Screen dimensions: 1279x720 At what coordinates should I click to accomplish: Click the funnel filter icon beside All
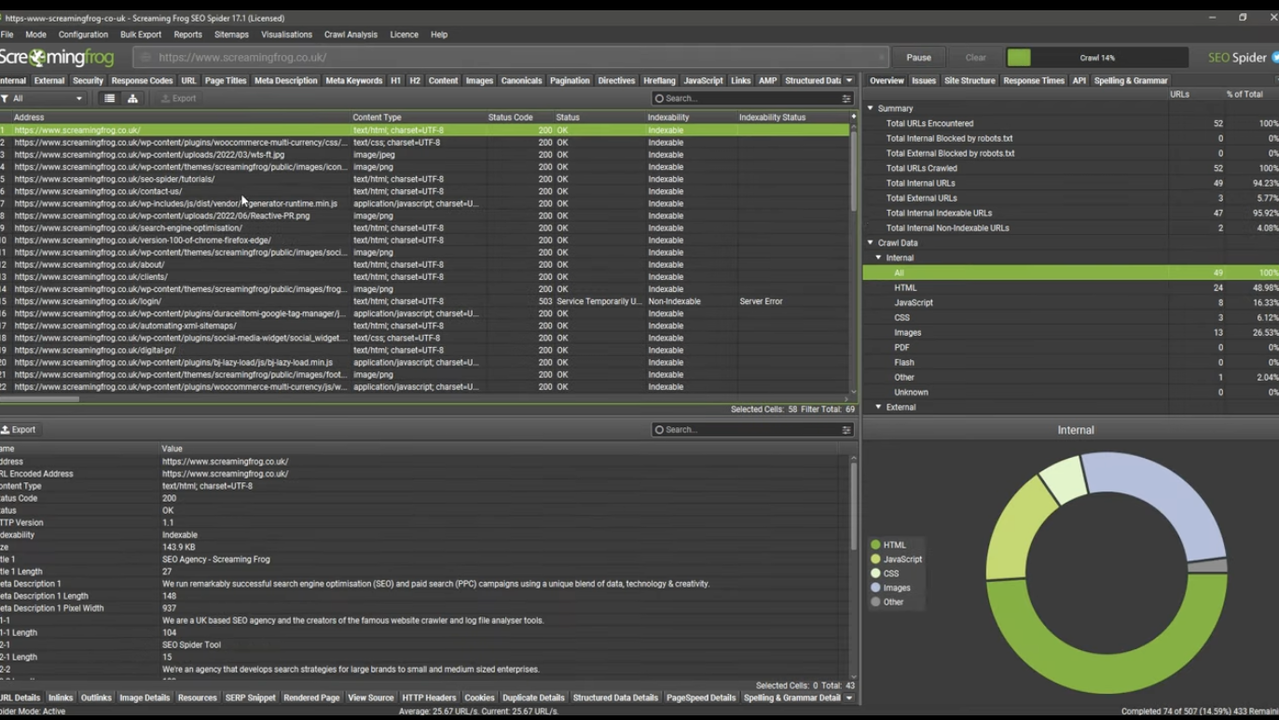[5, 98]
